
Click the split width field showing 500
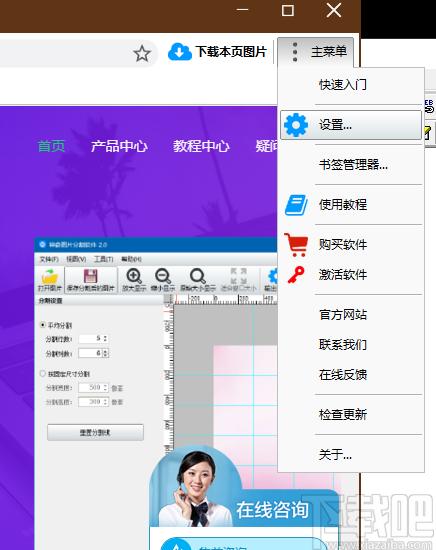tap(94, 388)
